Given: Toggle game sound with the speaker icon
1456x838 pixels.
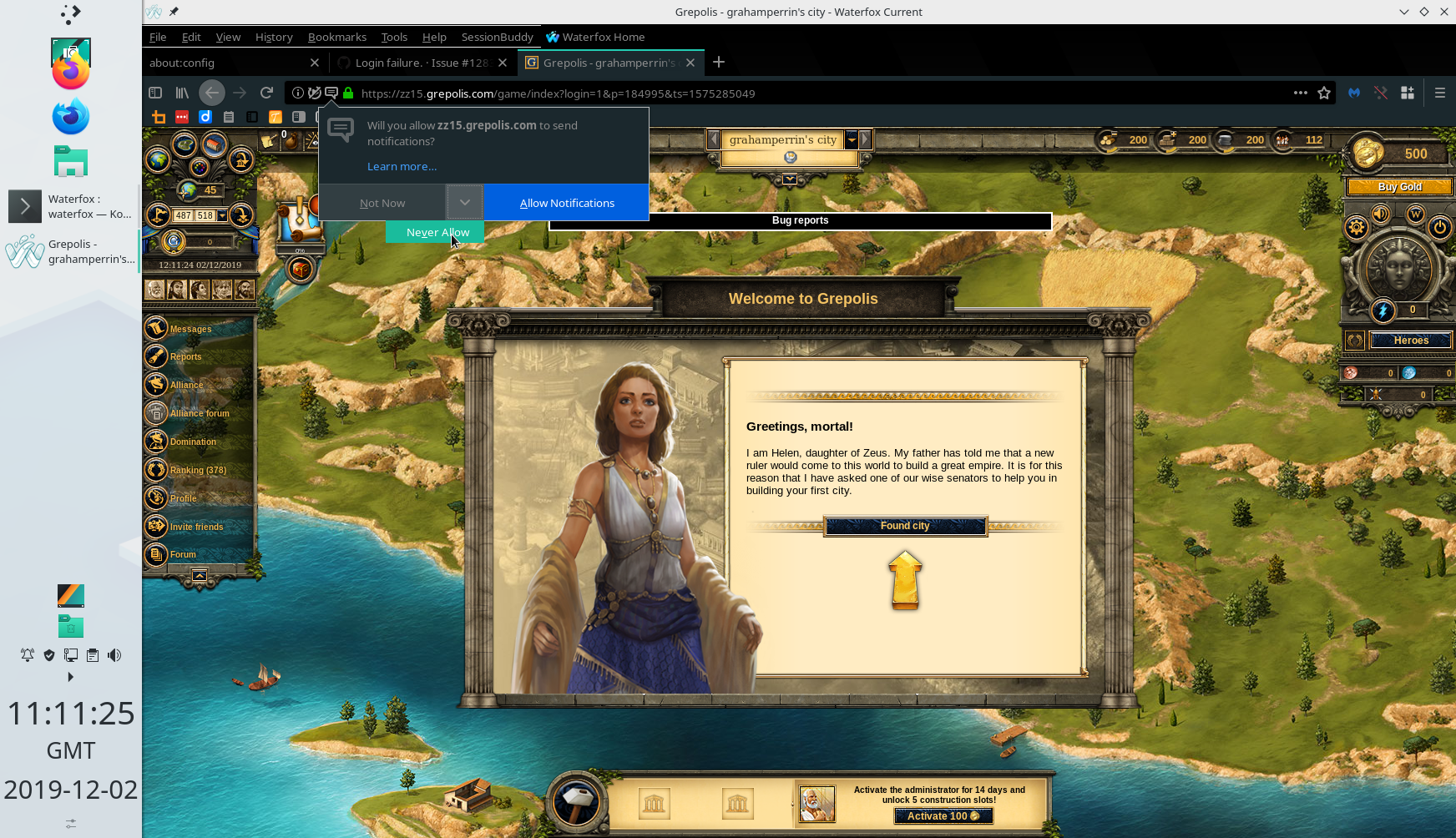Looking at the screenshot, I should (1382, 215).
